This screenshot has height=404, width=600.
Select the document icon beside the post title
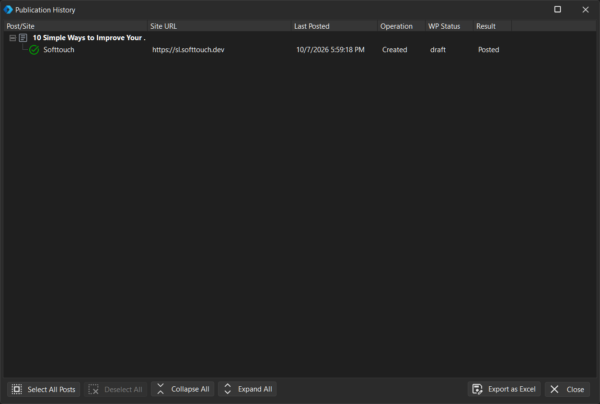[x=23, y=38]
